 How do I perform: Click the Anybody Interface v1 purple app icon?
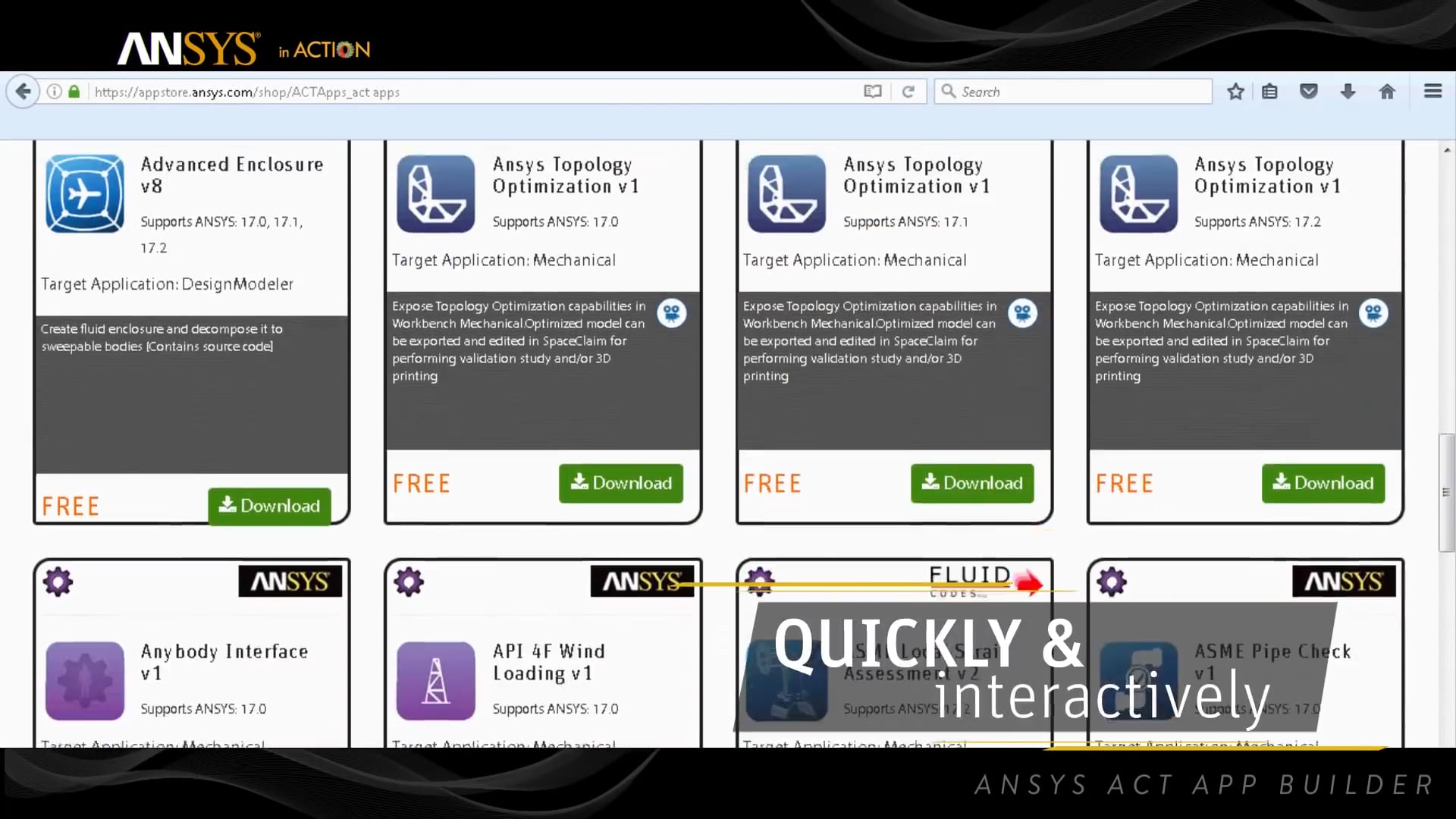coord(84,681)
